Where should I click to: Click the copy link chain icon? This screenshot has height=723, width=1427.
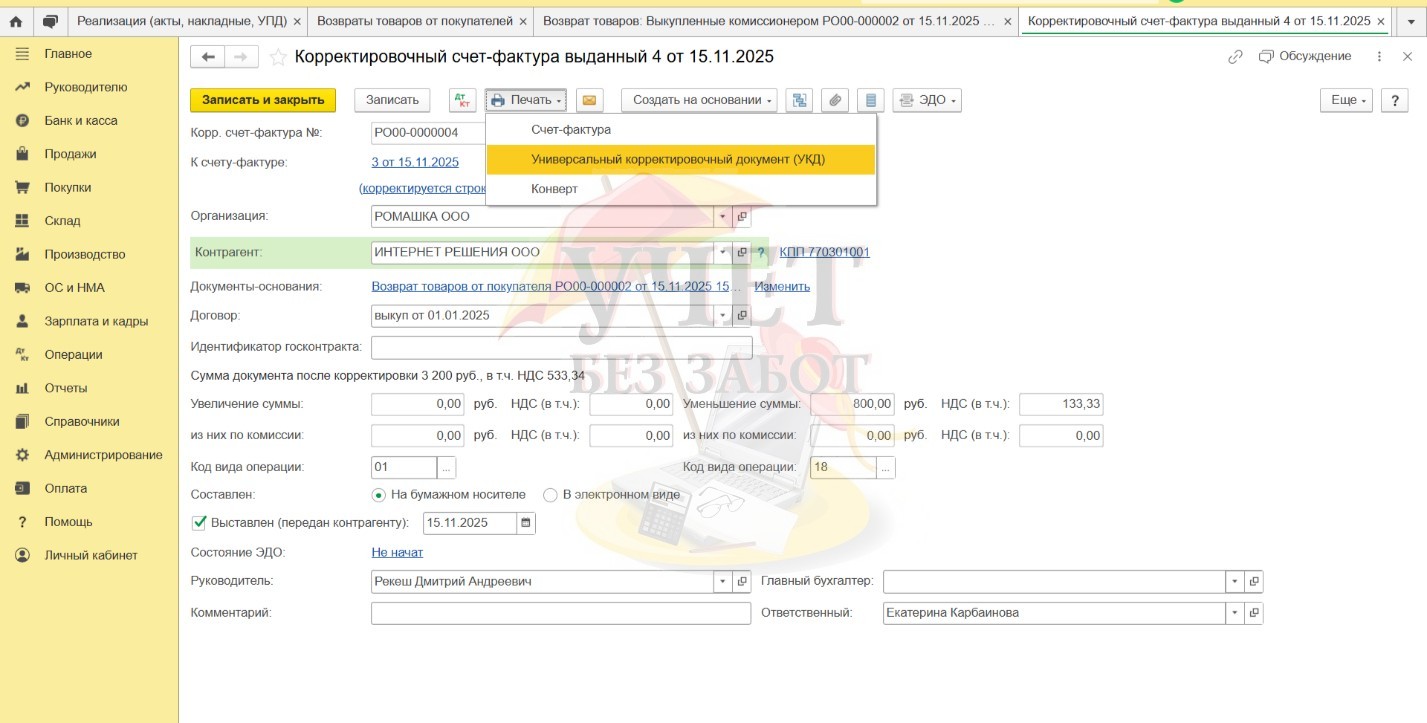1236,57
